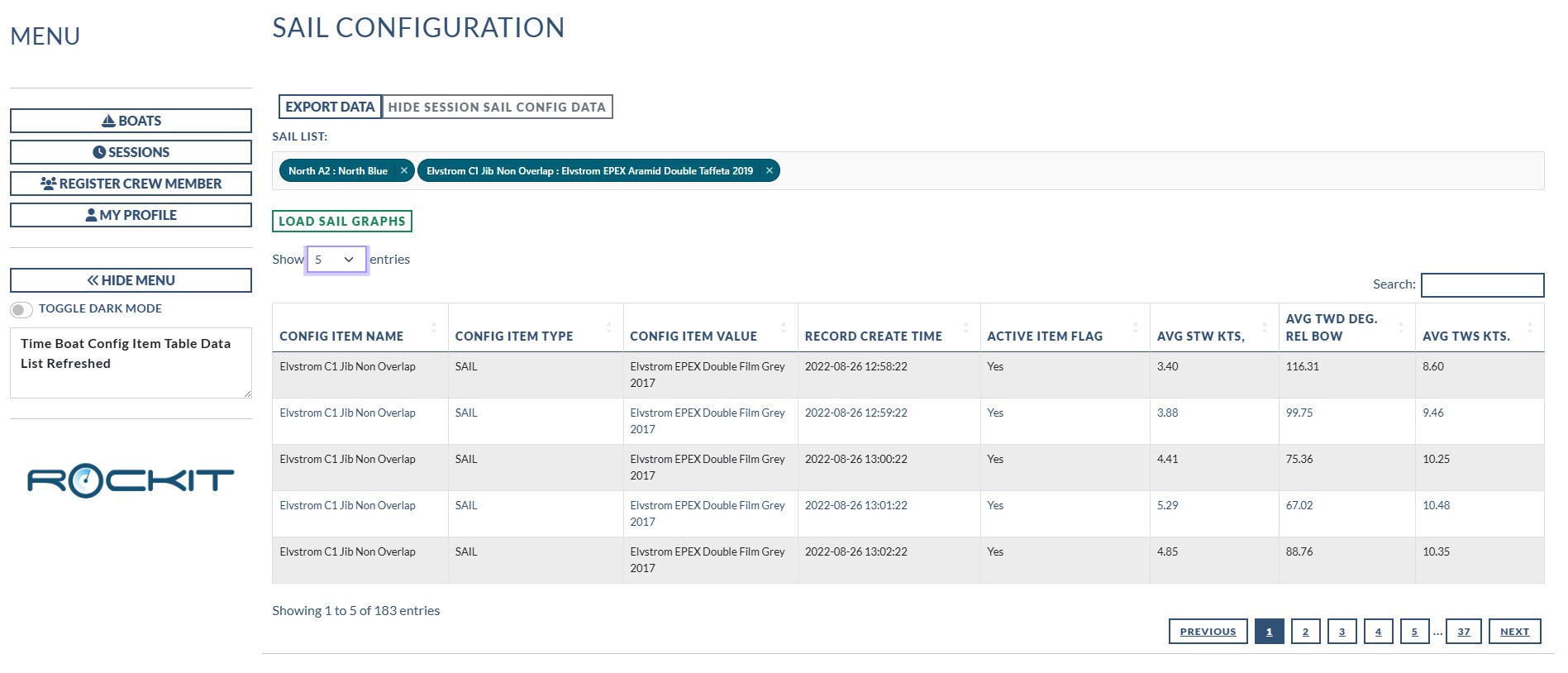Click the Avg STW value 4.41
This screenshot has height=673, width=1568.
click(1167, 459)
